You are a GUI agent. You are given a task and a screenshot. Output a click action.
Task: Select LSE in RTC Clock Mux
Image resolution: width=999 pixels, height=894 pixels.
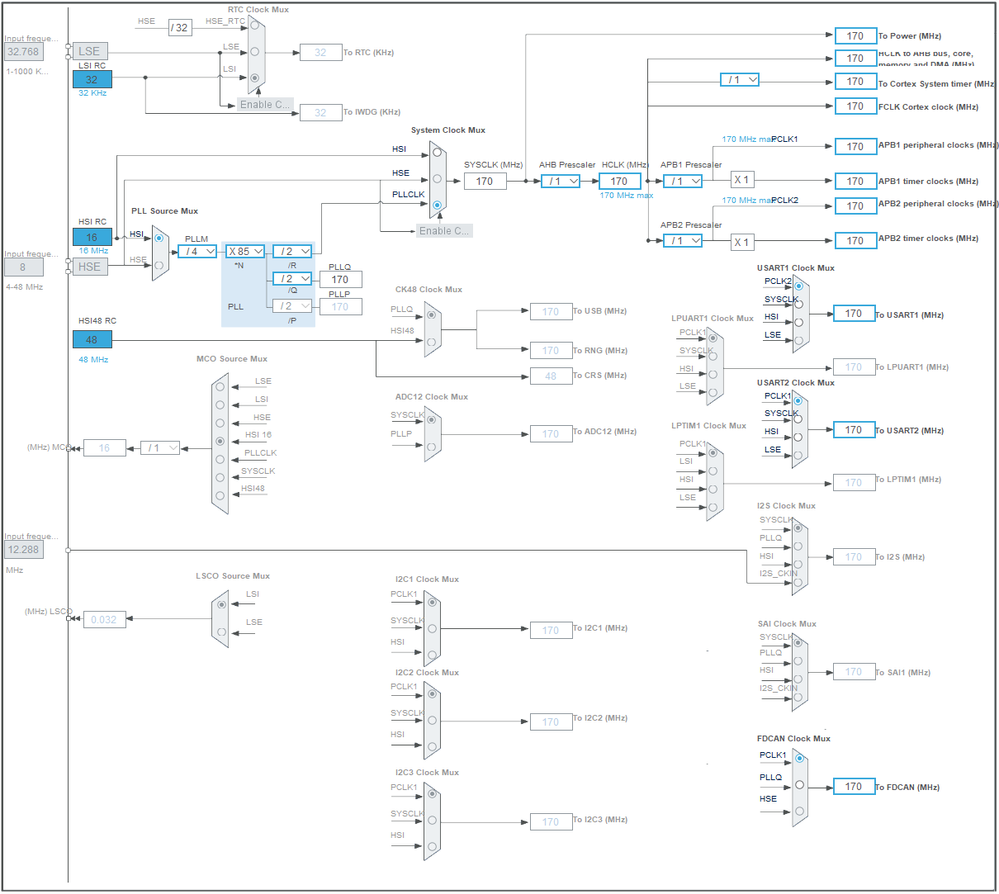(255, 52)
